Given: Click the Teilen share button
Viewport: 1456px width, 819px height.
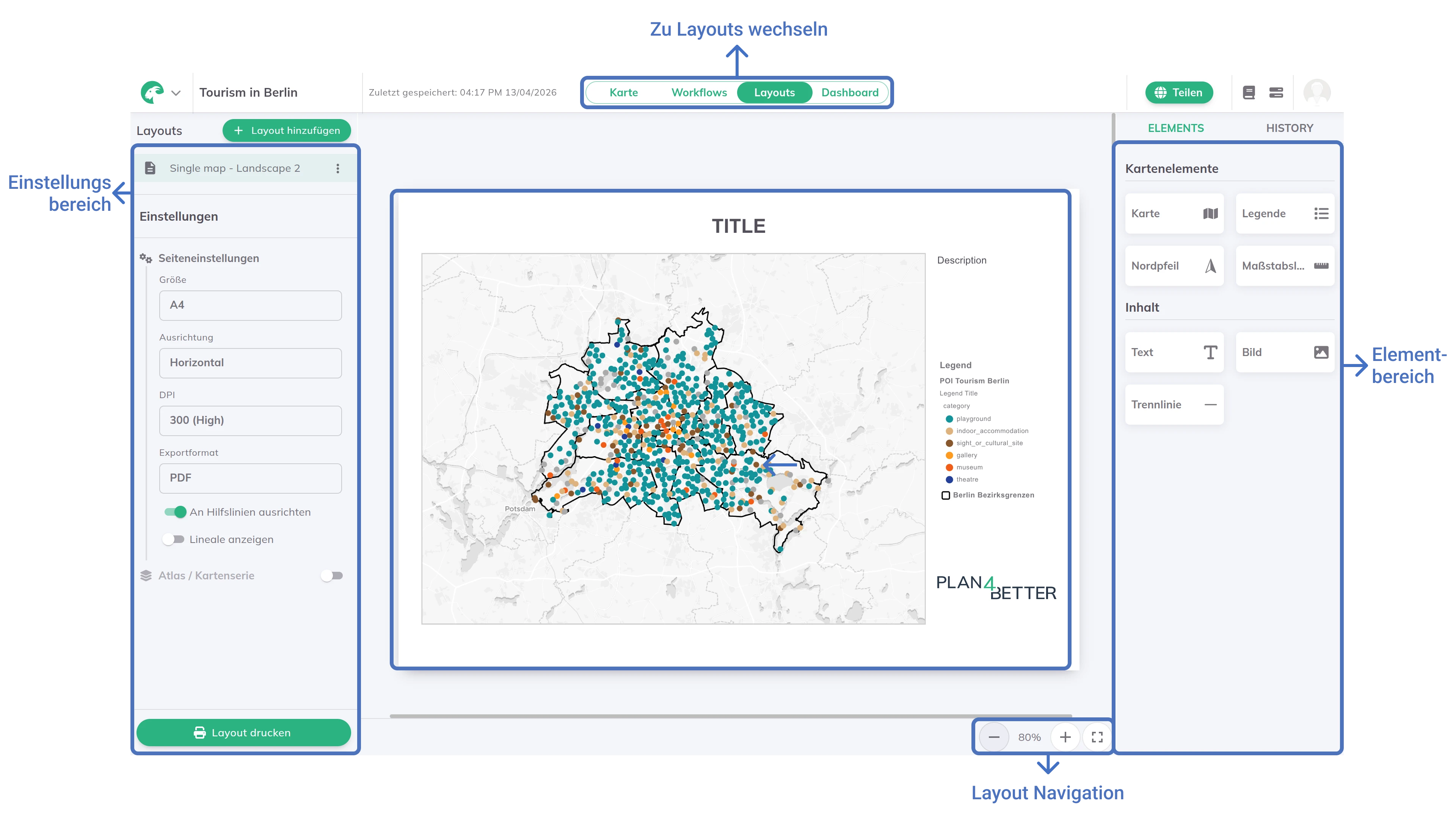Looking at the screenshot, I should 1178,92.
